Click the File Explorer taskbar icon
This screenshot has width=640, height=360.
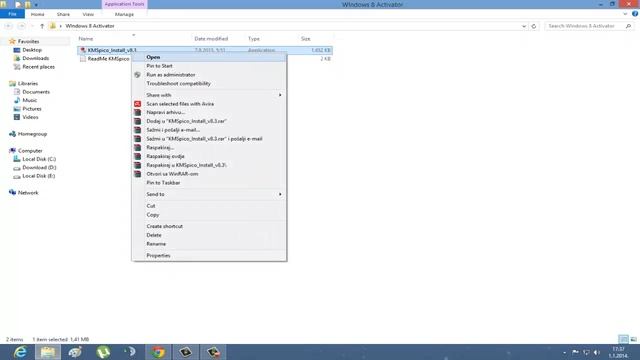pos(48,351)
